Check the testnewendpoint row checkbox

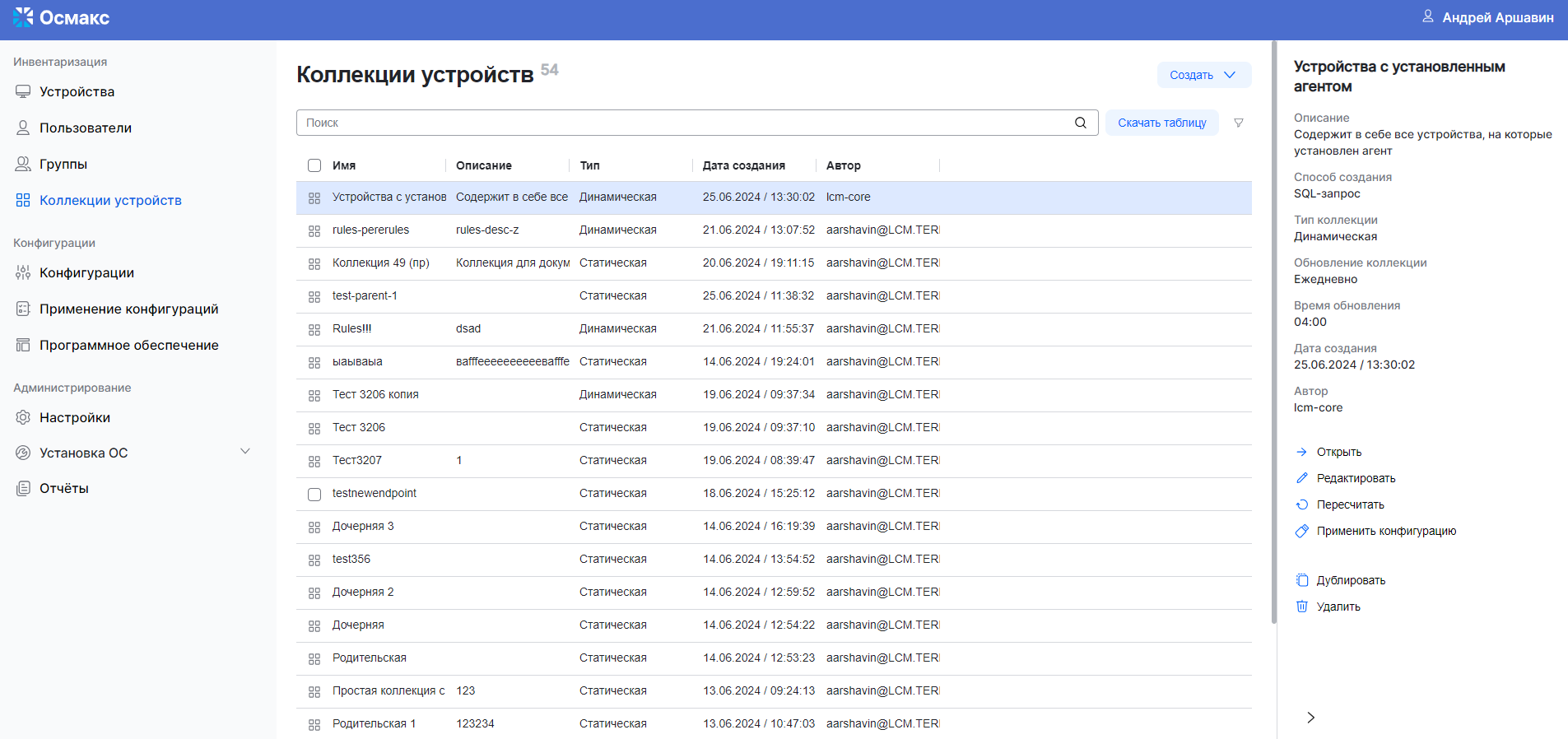314,494
